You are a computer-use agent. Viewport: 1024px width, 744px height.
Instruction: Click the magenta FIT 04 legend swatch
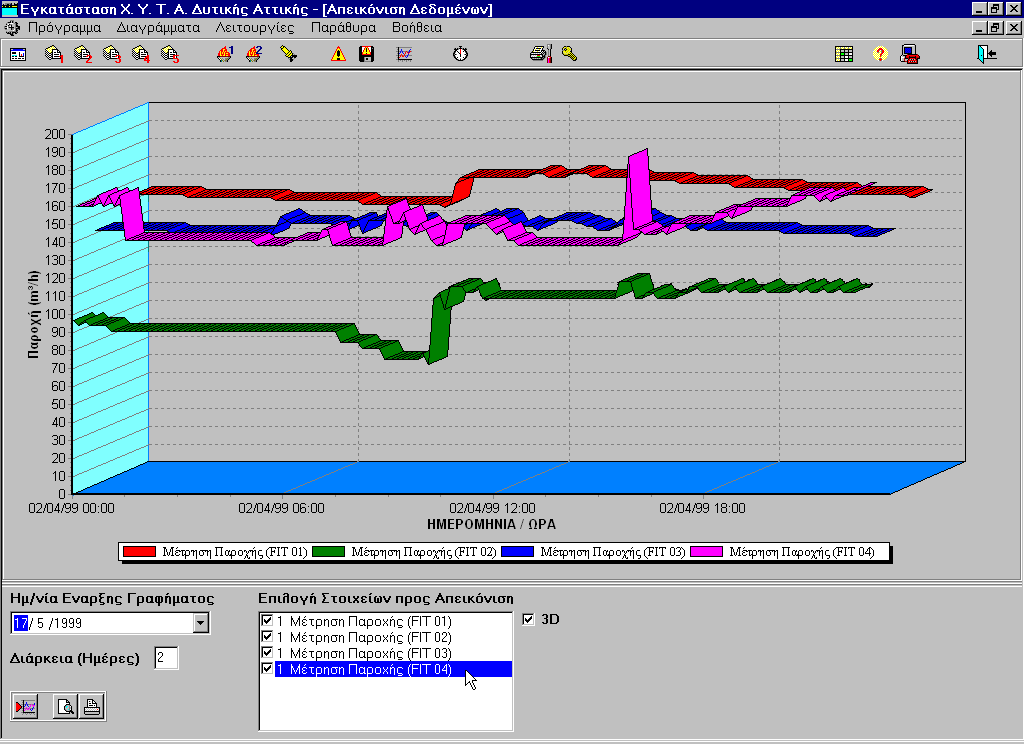click(x=708, y=551)
